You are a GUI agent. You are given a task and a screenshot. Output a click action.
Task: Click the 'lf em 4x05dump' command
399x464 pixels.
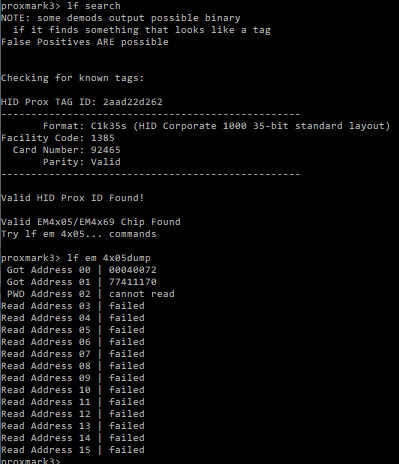point(109,258)
